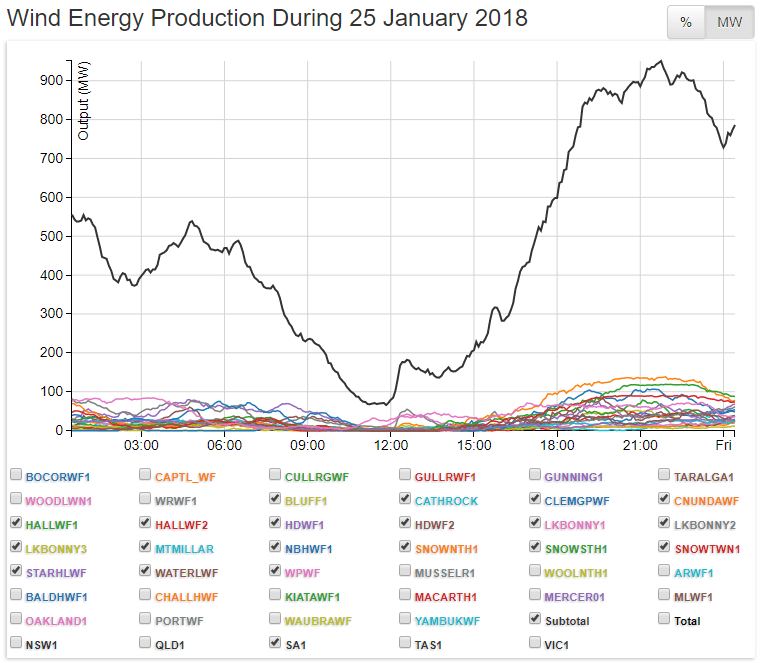Disable the SA1 region checkbox
763x663 pixels.
[x=275, y=644]
